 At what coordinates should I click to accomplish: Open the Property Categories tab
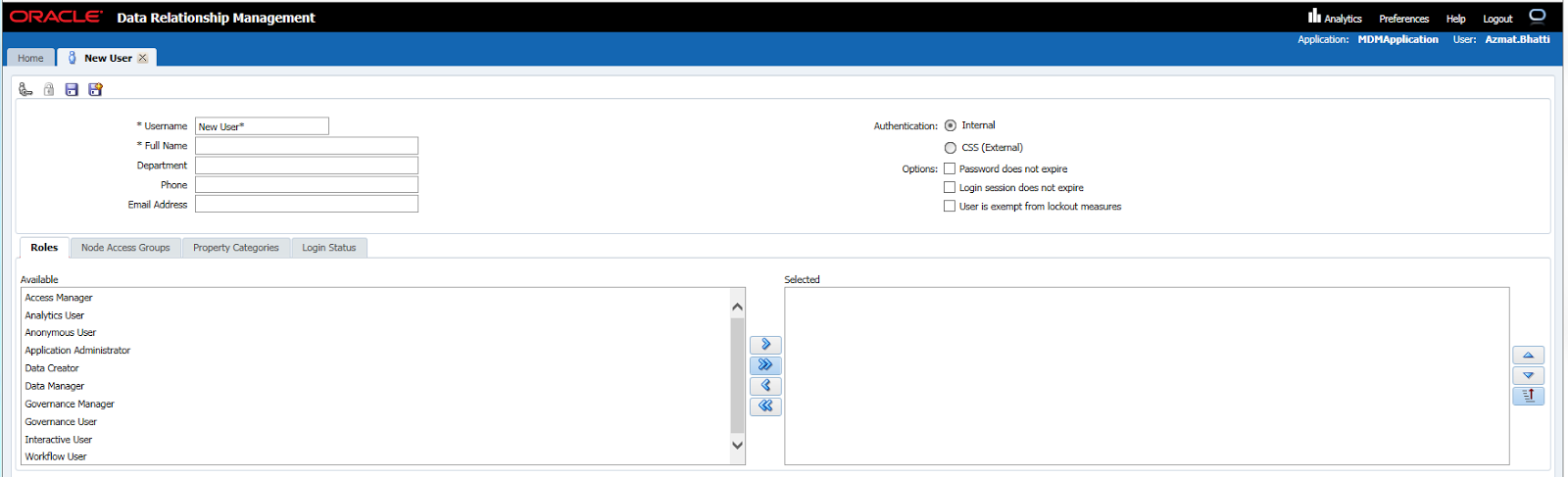[236, 248]
